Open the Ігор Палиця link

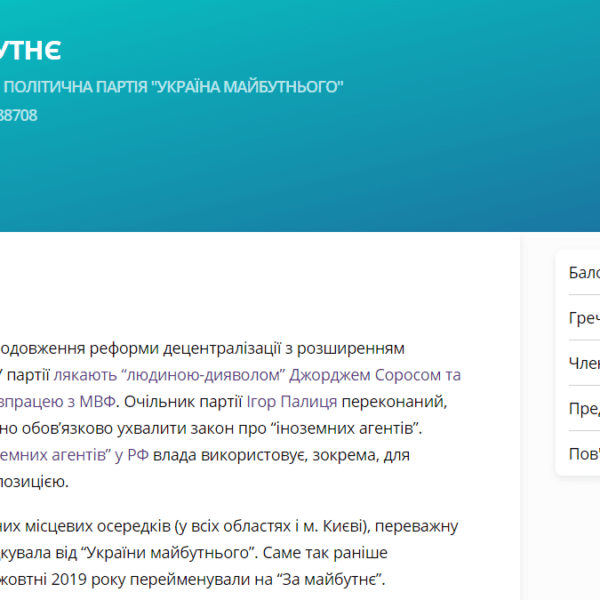(292, 402)
